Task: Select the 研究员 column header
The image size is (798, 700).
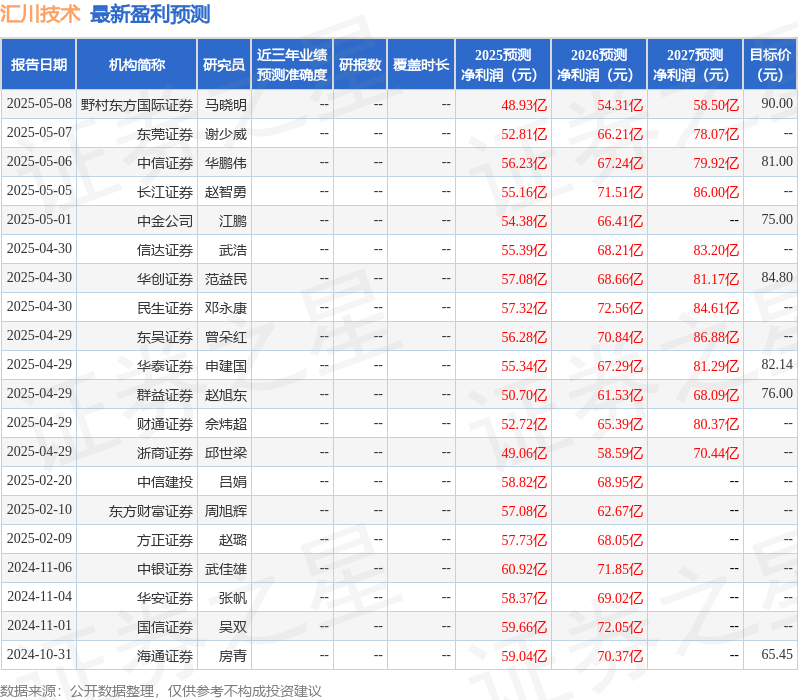Action: click(x=224, y=65)
